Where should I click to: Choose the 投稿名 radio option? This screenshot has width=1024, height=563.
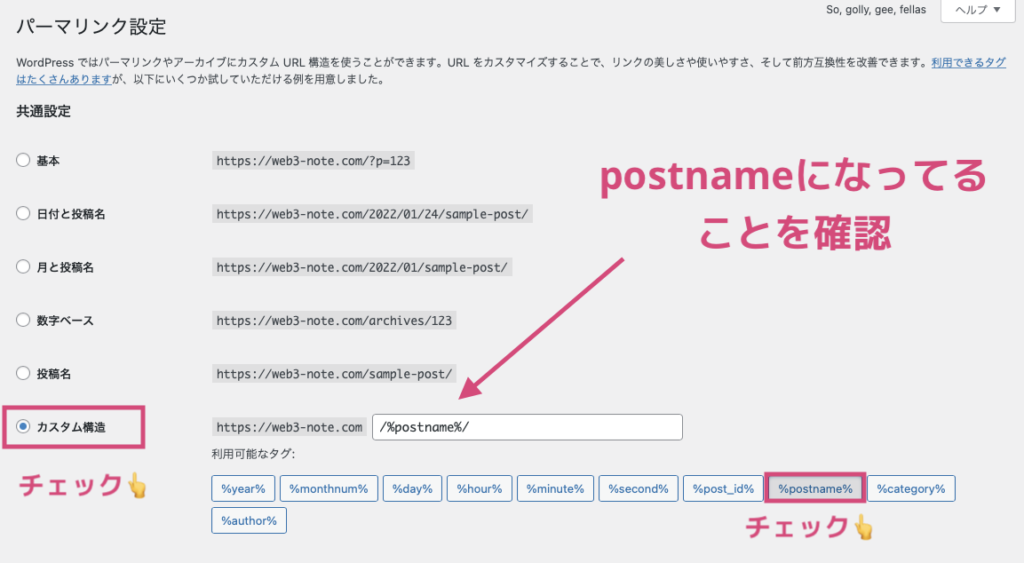tap(23, 373)
